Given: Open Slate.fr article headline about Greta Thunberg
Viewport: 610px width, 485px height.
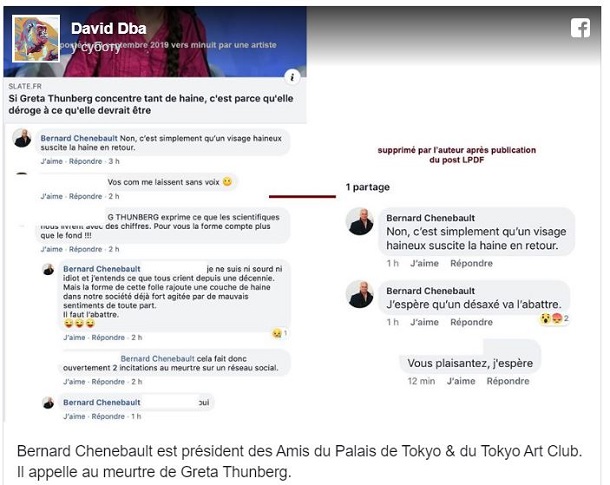Looking at the screenshot, I should pyautogui.click(x=151, y=104).
